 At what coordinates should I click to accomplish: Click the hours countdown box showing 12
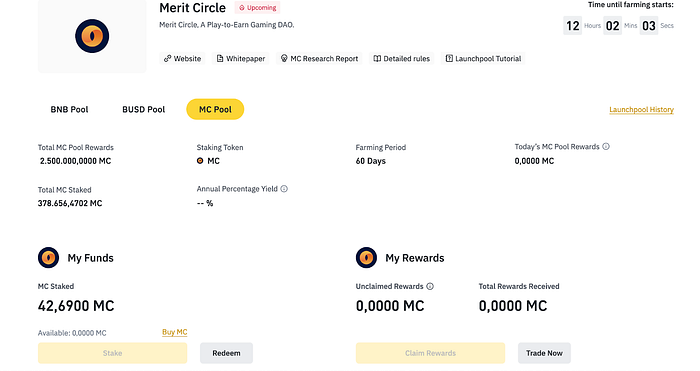[573, 25]
